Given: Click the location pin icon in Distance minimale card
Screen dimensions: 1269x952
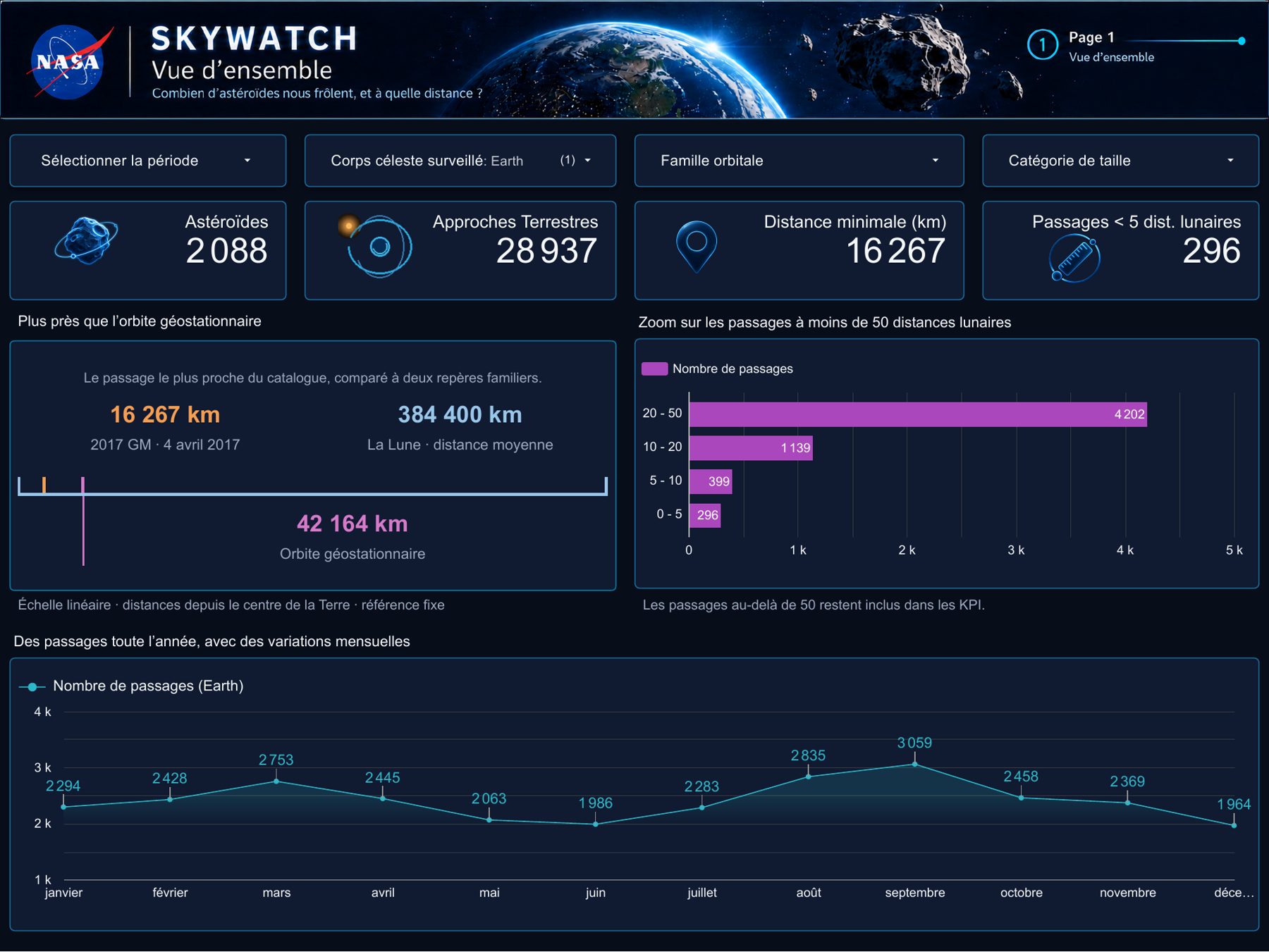Looking at the screenshot, I should 697,247.
